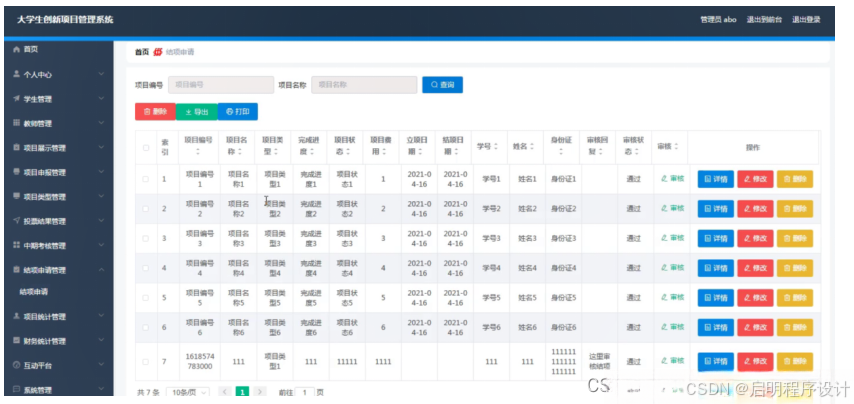Viewport: 854px width, 404px height.
Task: Open the 10条/页 page size dropdown
Action: tap(188, 392)
